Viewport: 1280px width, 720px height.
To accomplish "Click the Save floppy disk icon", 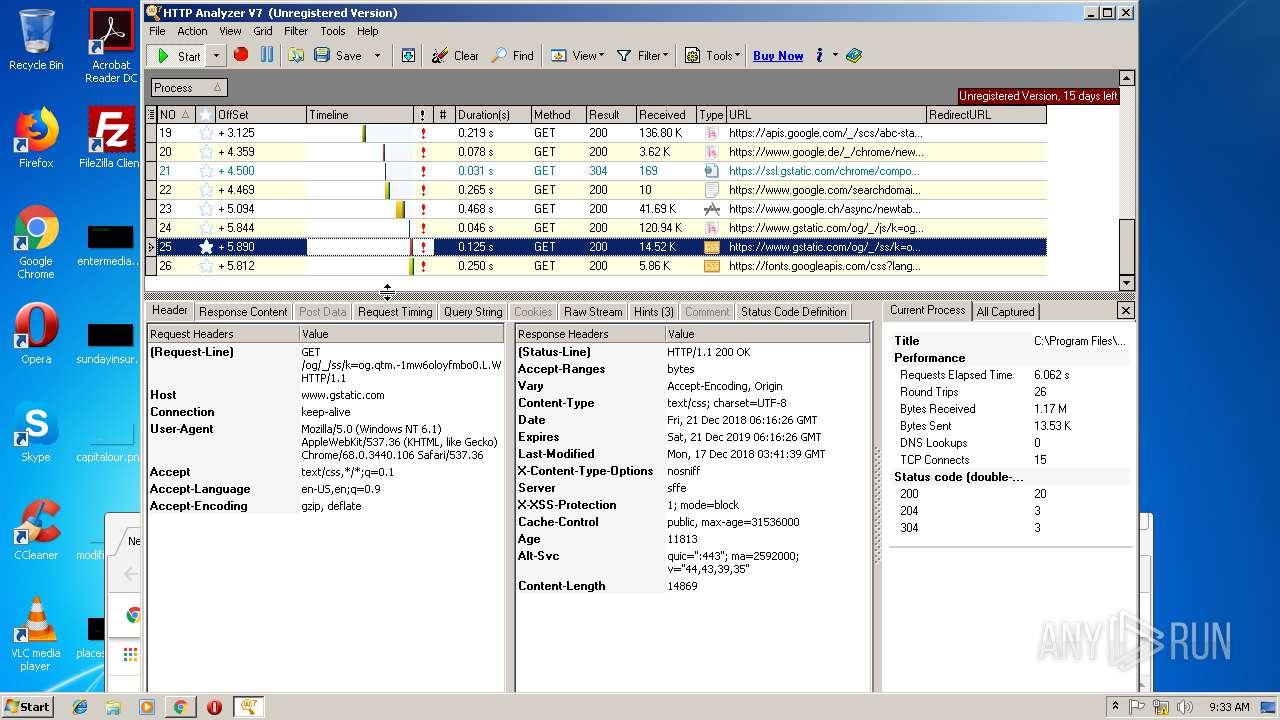I will coord(322,55).
